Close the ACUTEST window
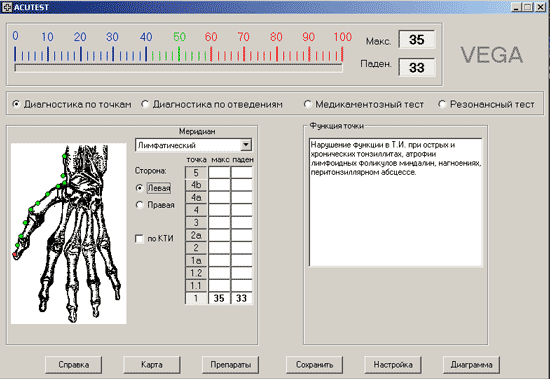This screenshot has width=550, height=379. pos(541,7)
